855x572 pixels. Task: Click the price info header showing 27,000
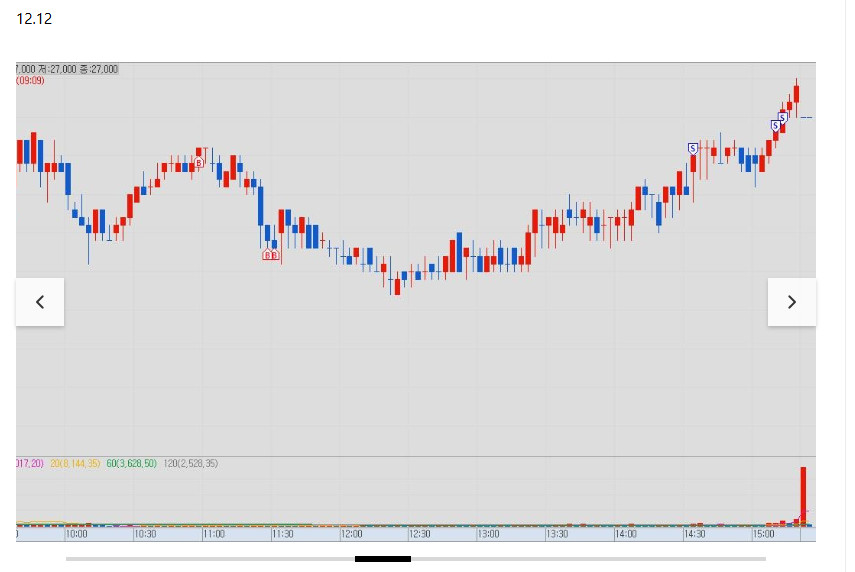[67, 69]
